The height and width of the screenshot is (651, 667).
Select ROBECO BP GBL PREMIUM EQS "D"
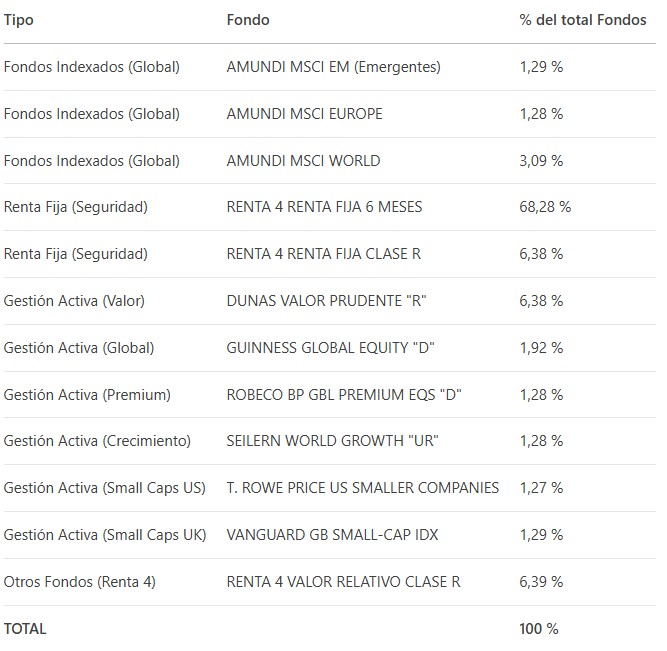coord(344,394)
